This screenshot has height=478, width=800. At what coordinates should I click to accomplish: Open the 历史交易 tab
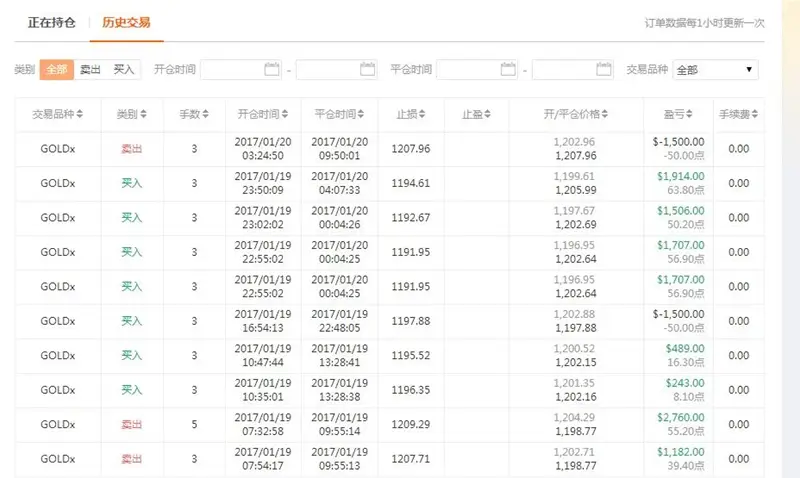point(126,22)
